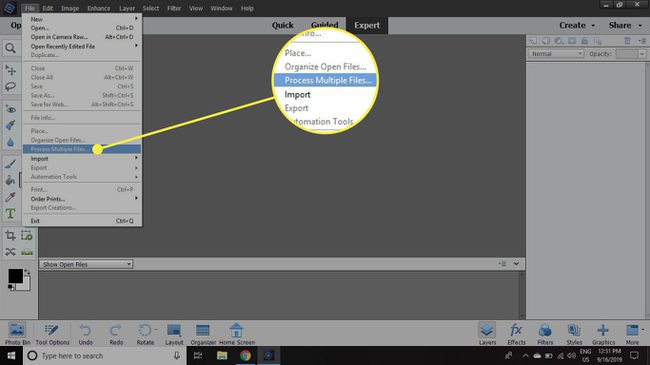Expand the Import submenu
Screen dimensions: 650x365
(x=82, y=159)
